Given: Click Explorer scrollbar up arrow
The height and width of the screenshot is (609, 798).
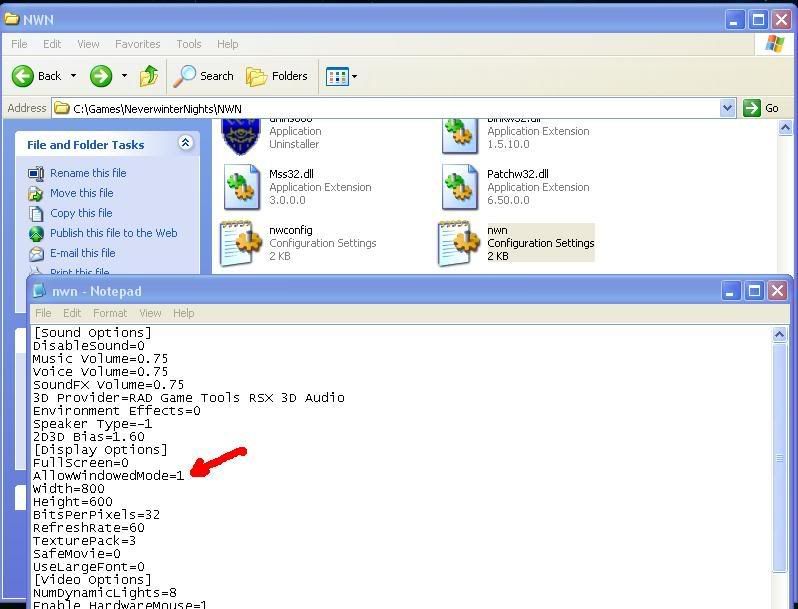Looking at the screenshot, I should click(785, 127).
